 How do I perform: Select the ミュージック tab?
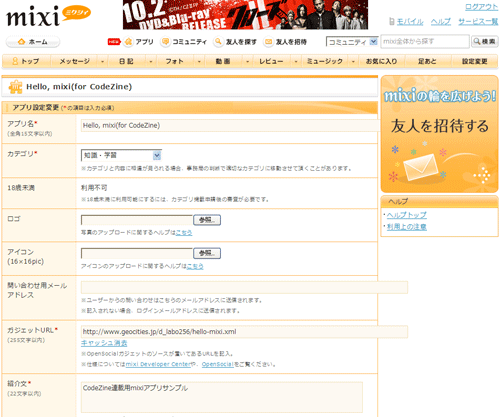[325, 61]
